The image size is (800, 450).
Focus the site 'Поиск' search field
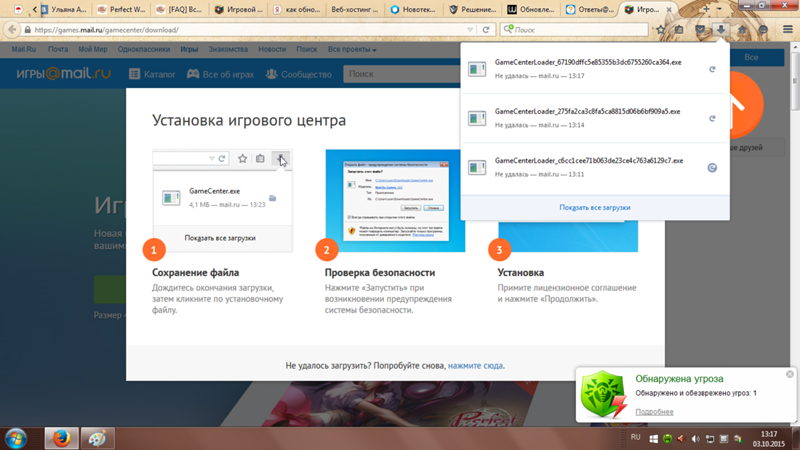tap(402, 74)
